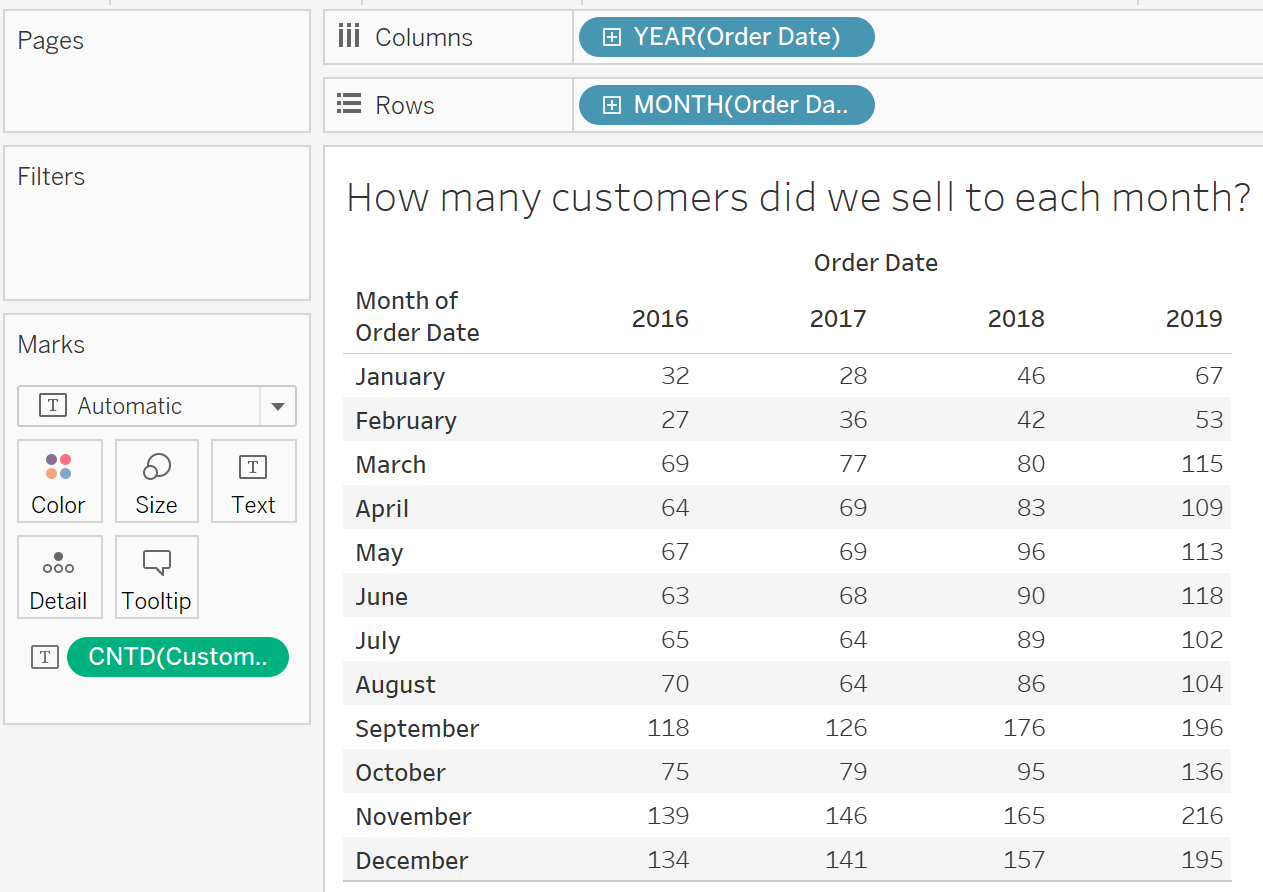
Task: Click the November 2019 value 216
Action: (x=1201, y=816)
